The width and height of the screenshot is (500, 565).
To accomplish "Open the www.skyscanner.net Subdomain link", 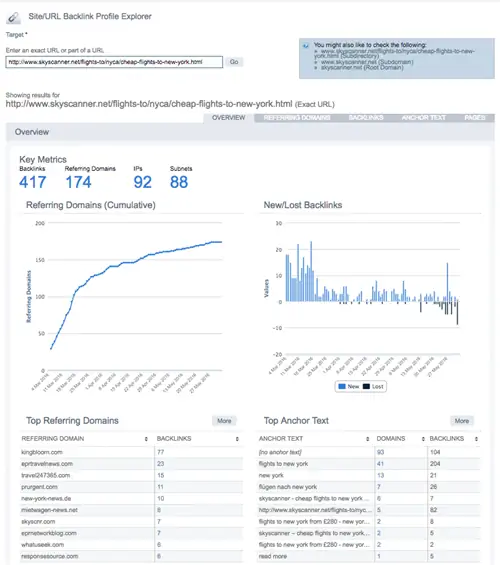I will (367, 62).
